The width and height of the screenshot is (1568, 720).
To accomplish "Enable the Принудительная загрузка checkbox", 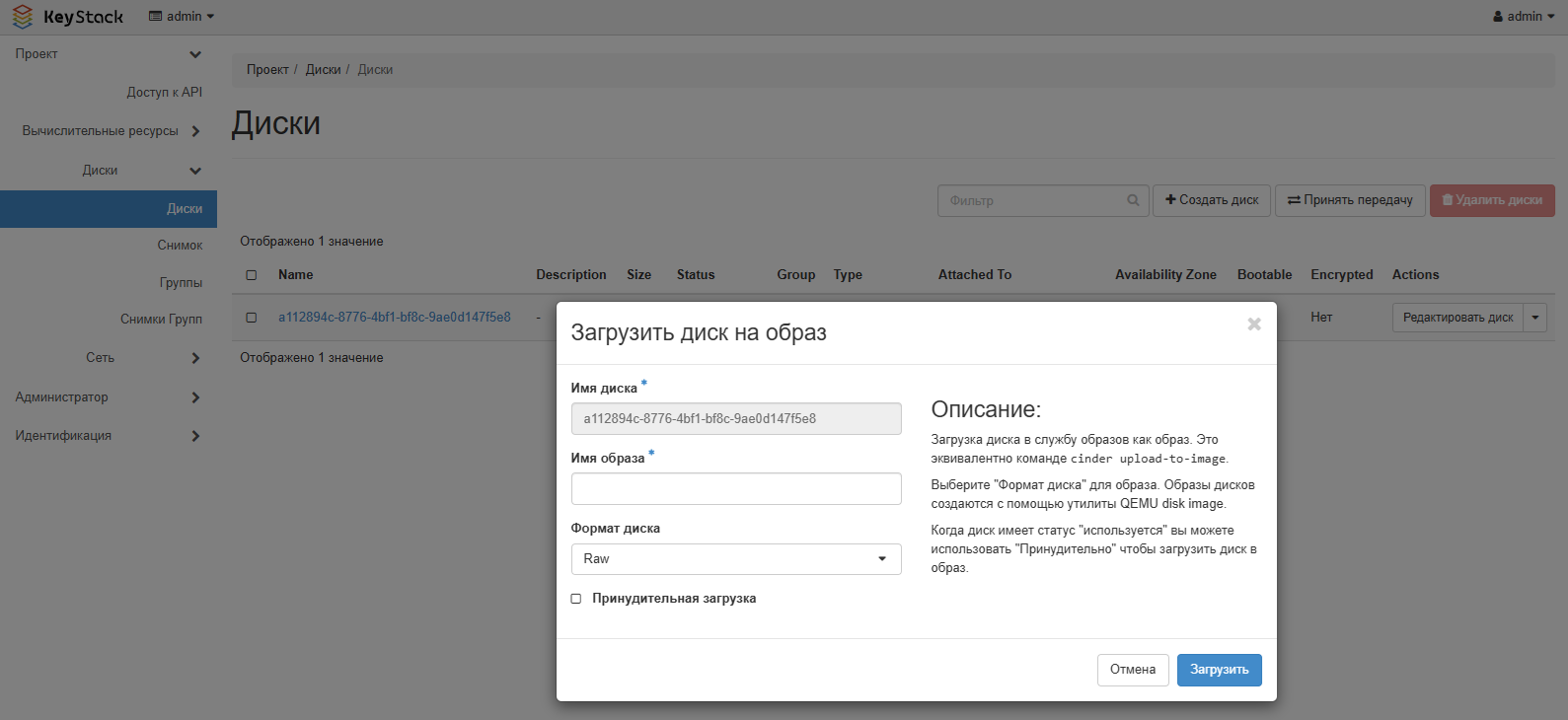I will pos(576,599).
